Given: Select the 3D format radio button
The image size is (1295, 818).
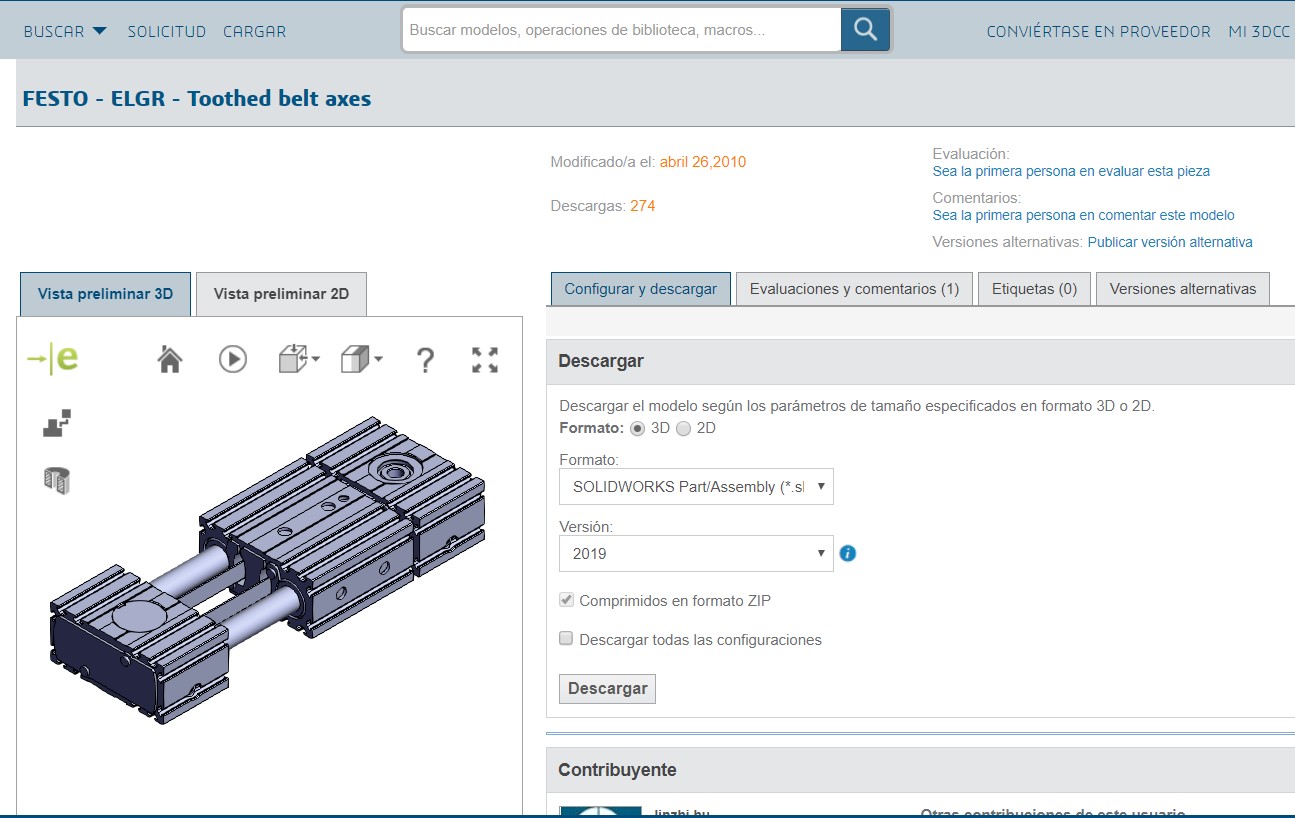Looking at the screenshot, I should (x=637, y=428).
